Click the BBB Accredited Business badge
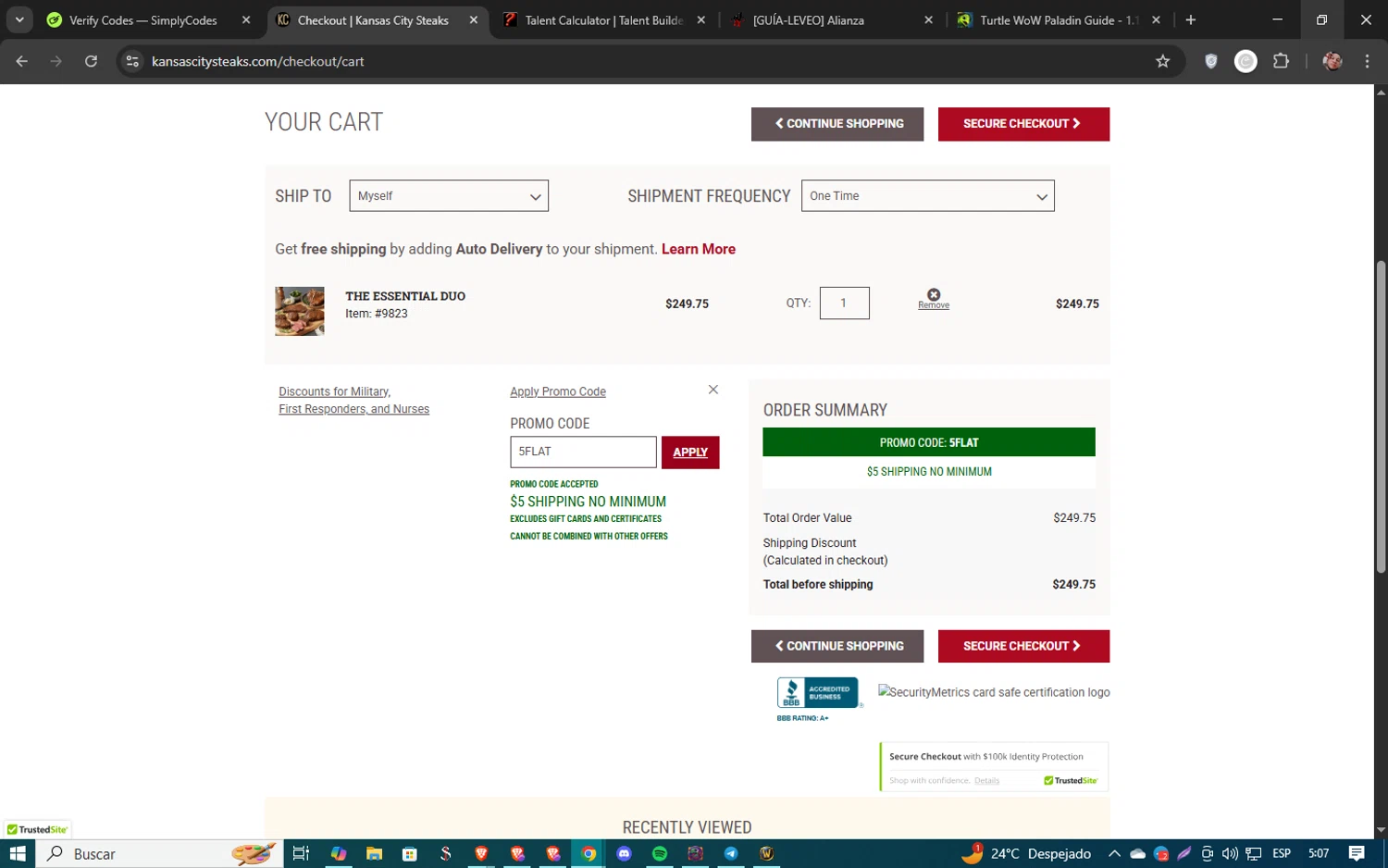This screenshot has width=1388, height=868. click(x=820, y=693)
